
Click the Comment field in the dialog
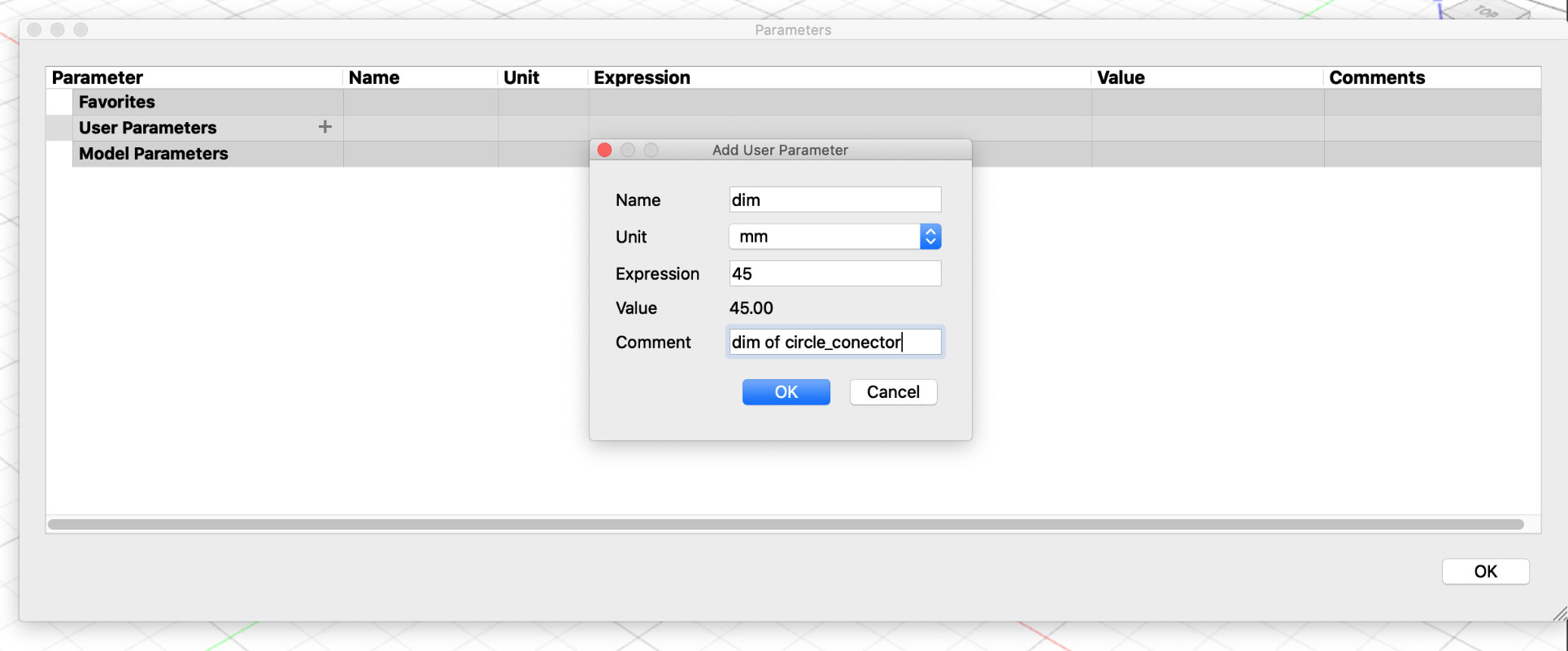tap(835, 342)
